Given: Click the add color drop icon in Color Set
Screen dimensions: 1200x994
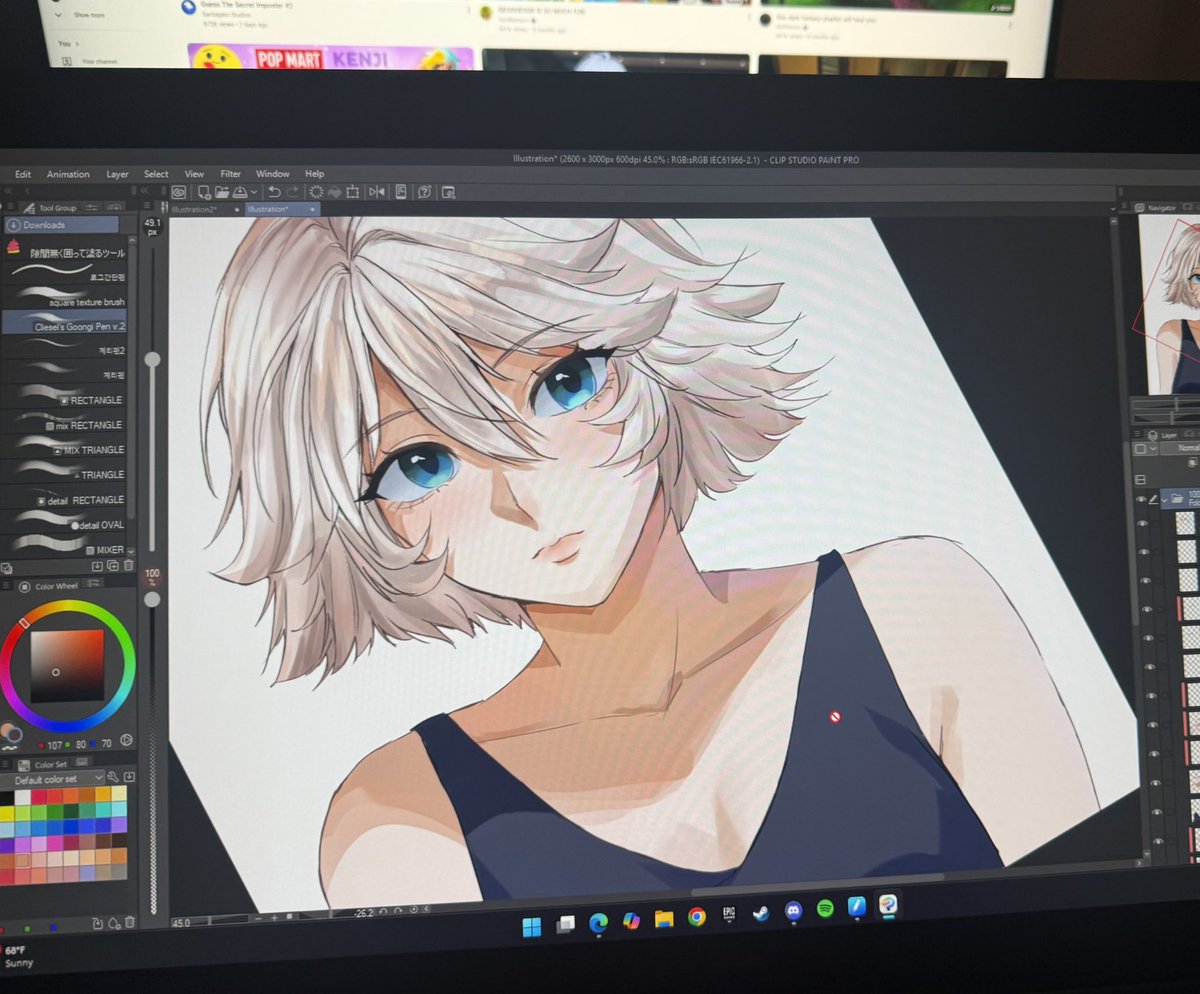Looking at the screenshot, I should [x=114, y=923].
